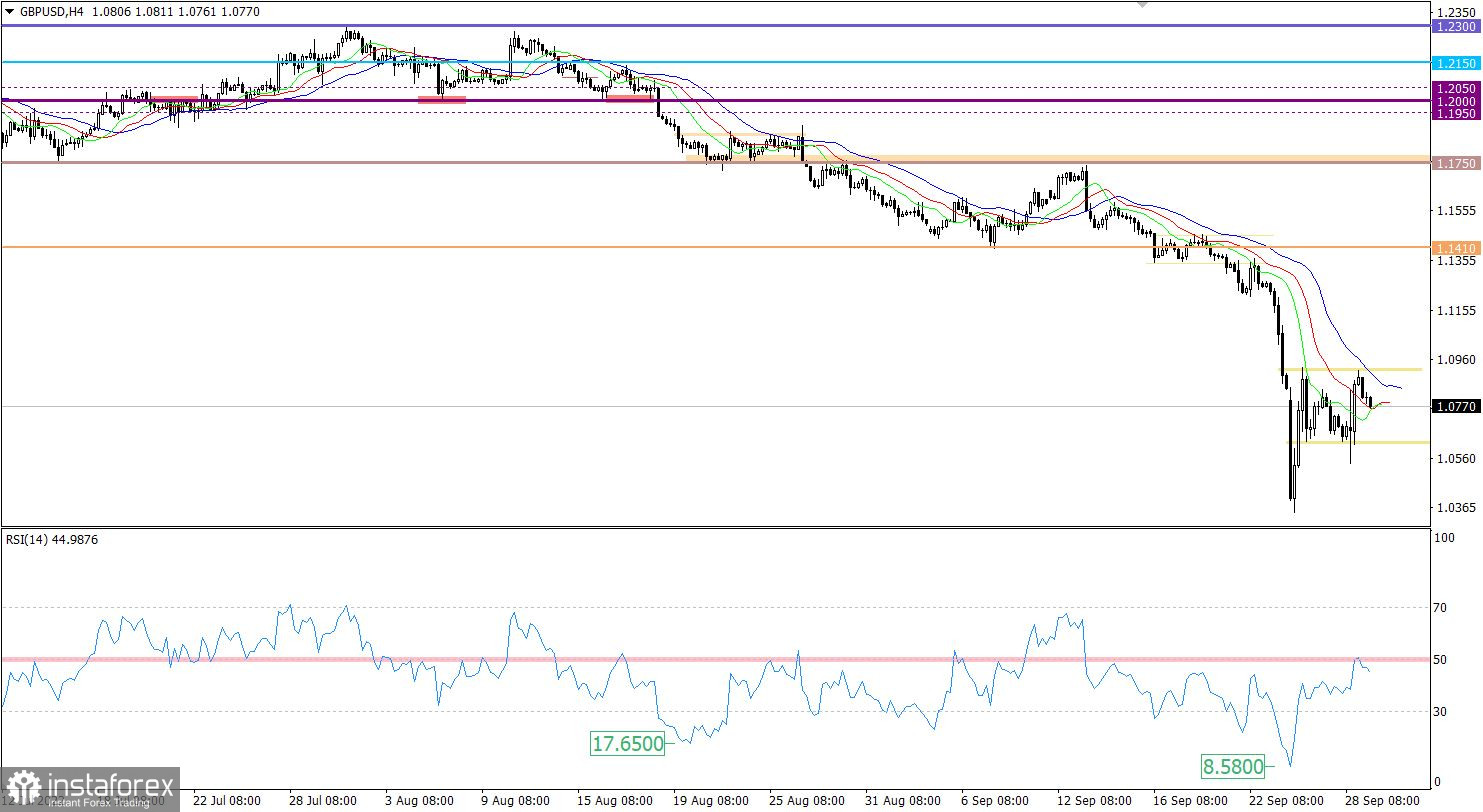Select the 1.2050 price tag

click(x=1455, y=88)
